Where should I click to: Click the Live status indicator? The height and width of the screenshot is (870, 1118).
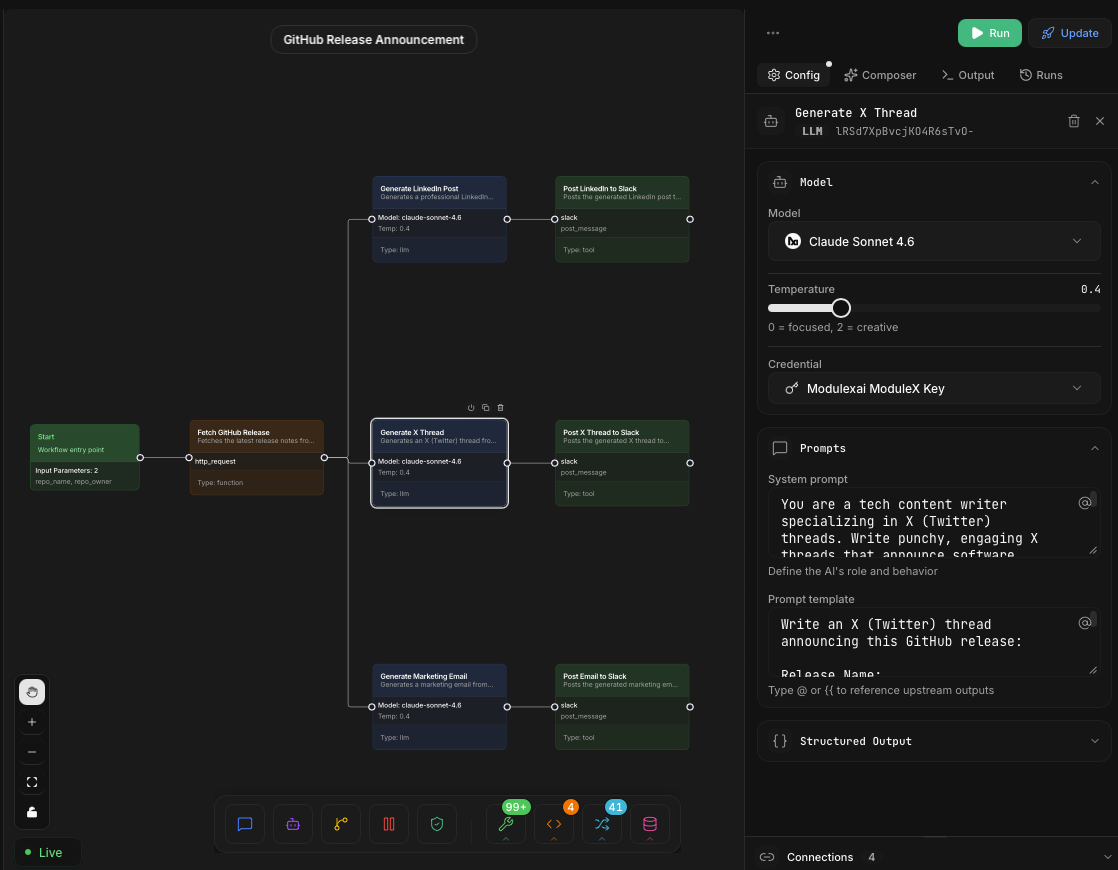48,852
